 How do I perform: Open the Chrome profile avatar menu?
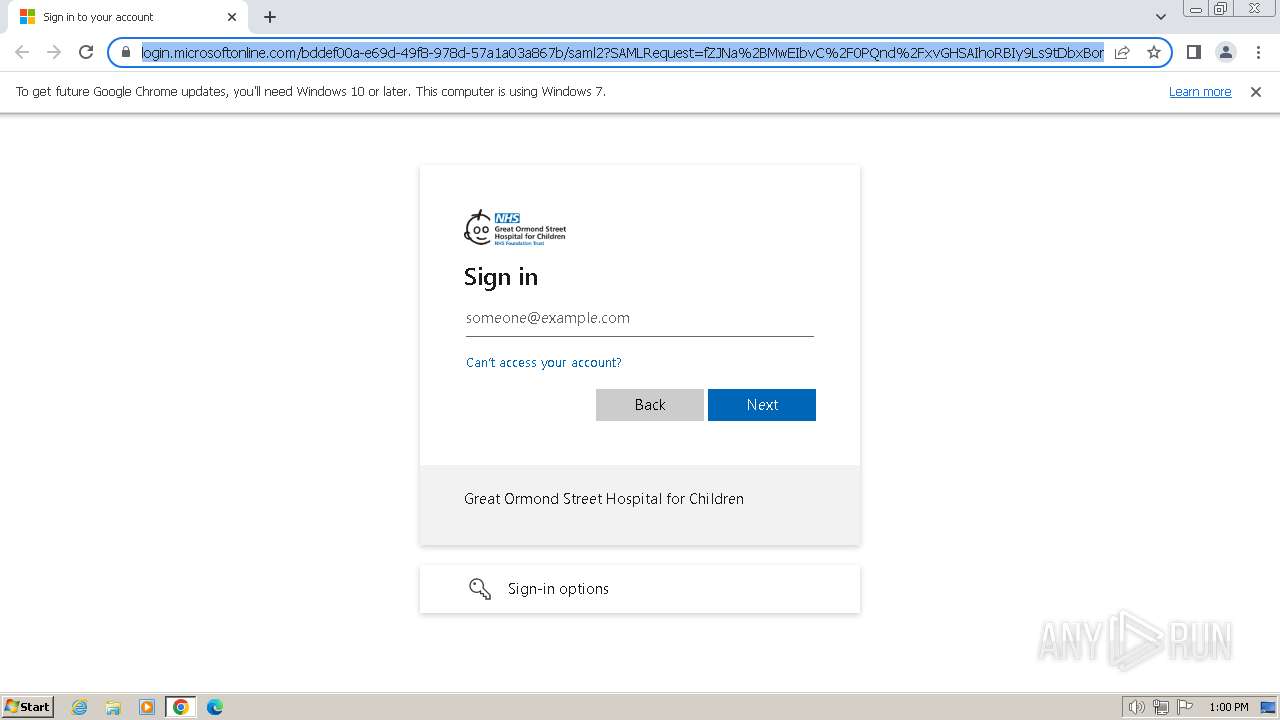tap(1225, 52)
